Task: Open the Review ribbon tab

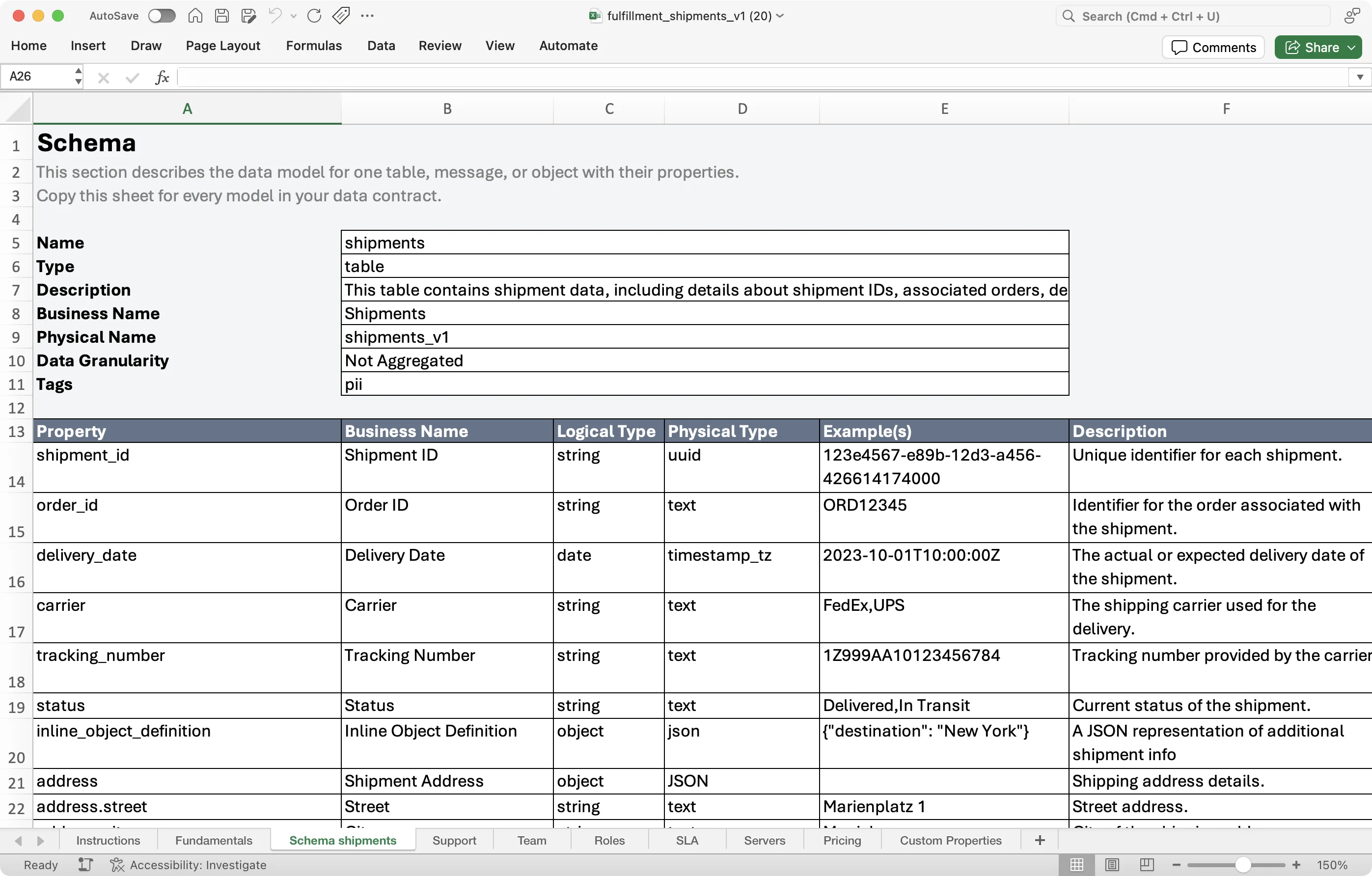Action: (x=440, y=46)
